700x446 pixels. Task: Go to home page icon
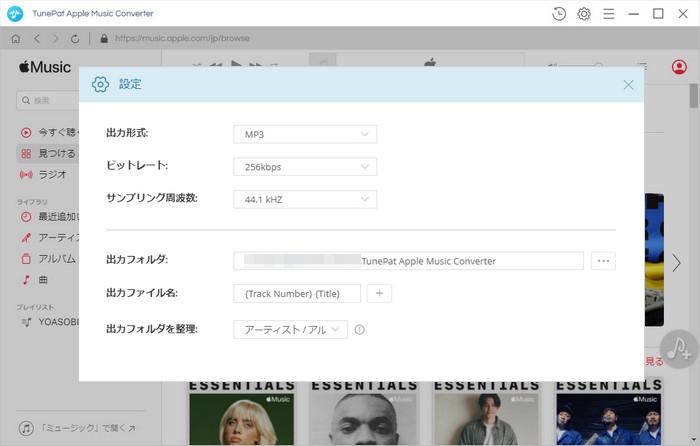point(16,39)
